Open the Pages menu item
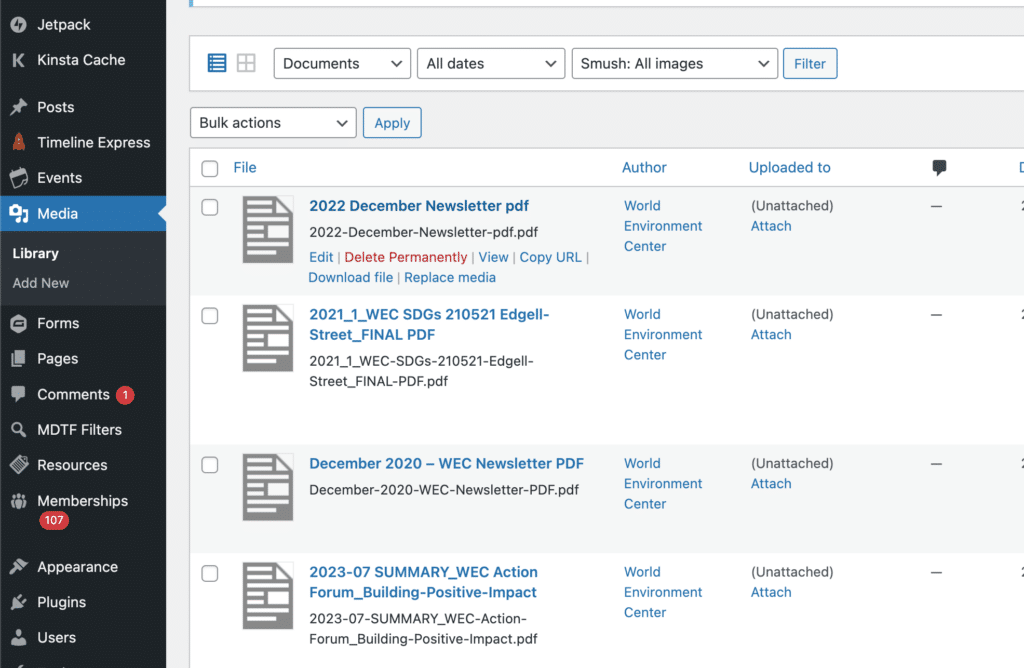1024x668 pixels. click(x=57, y=359)
